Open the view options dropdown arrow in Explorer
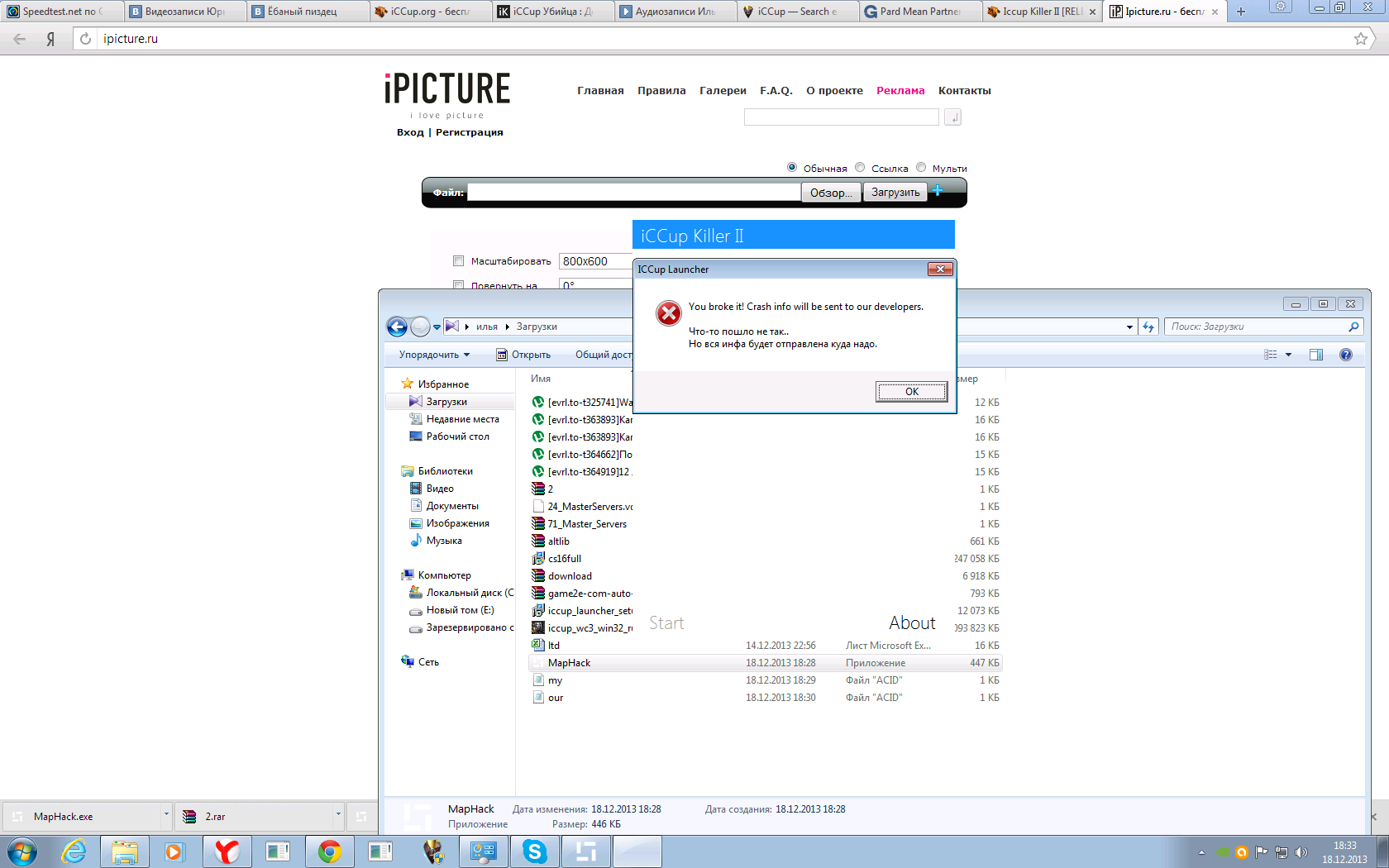Viewport: 1389px width, 868px height. [x=1288, y=355]
